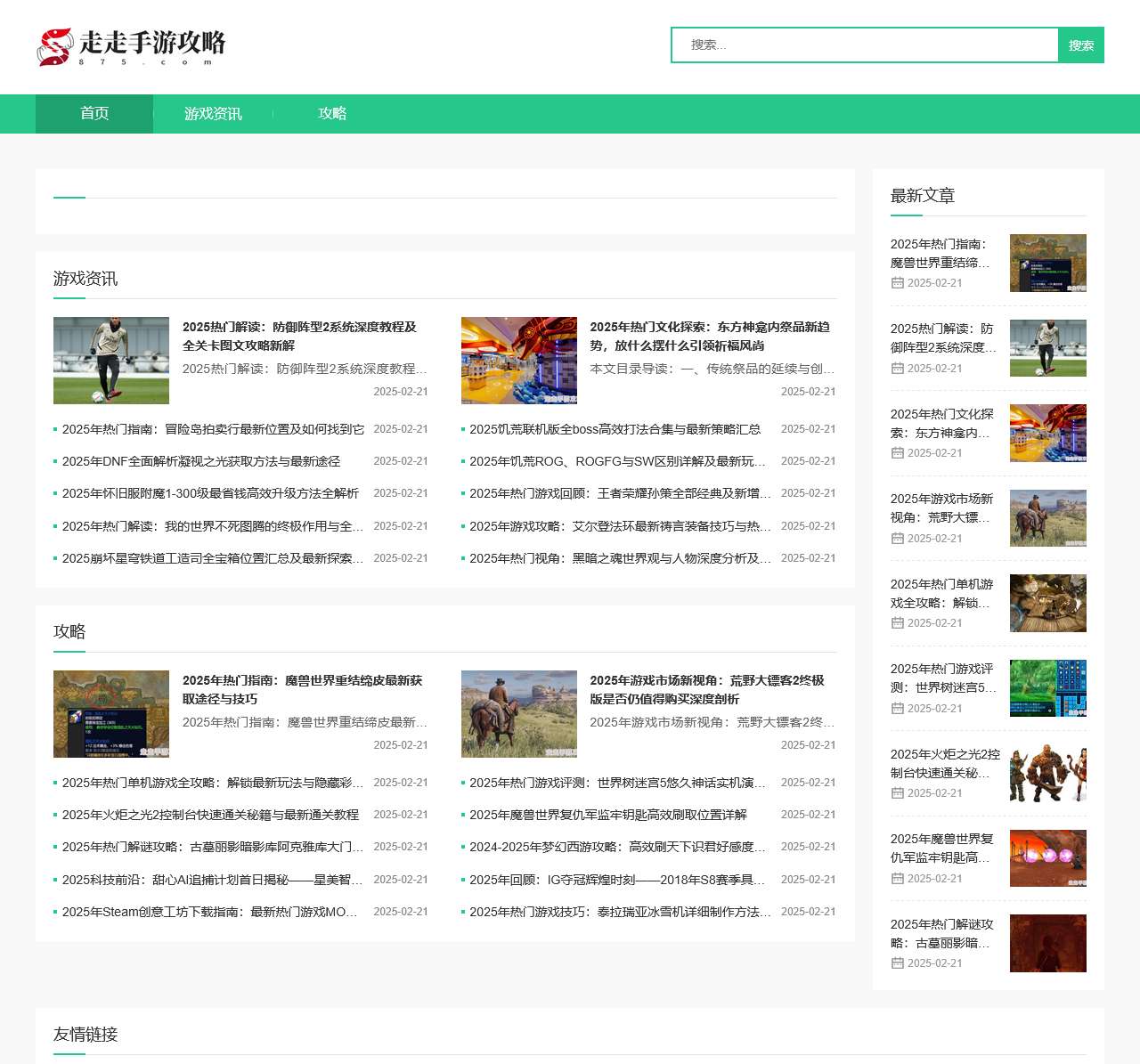Open the 荒野大镖客2 horse rider thumbnail in 攻略
The image size is (1140, 1064).
point(519,714)
